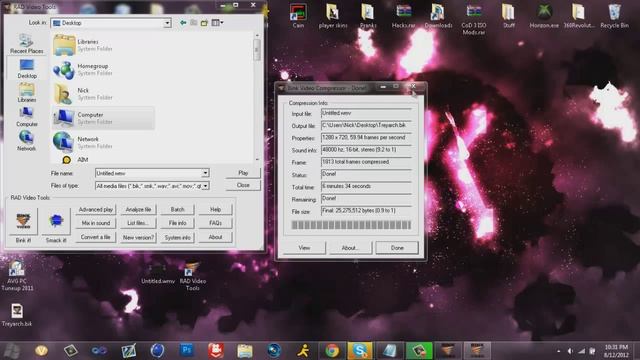Screen dimensions: 640x360
Task: Select Recent Places in the sidebar
Action: (x=27, y=44)
